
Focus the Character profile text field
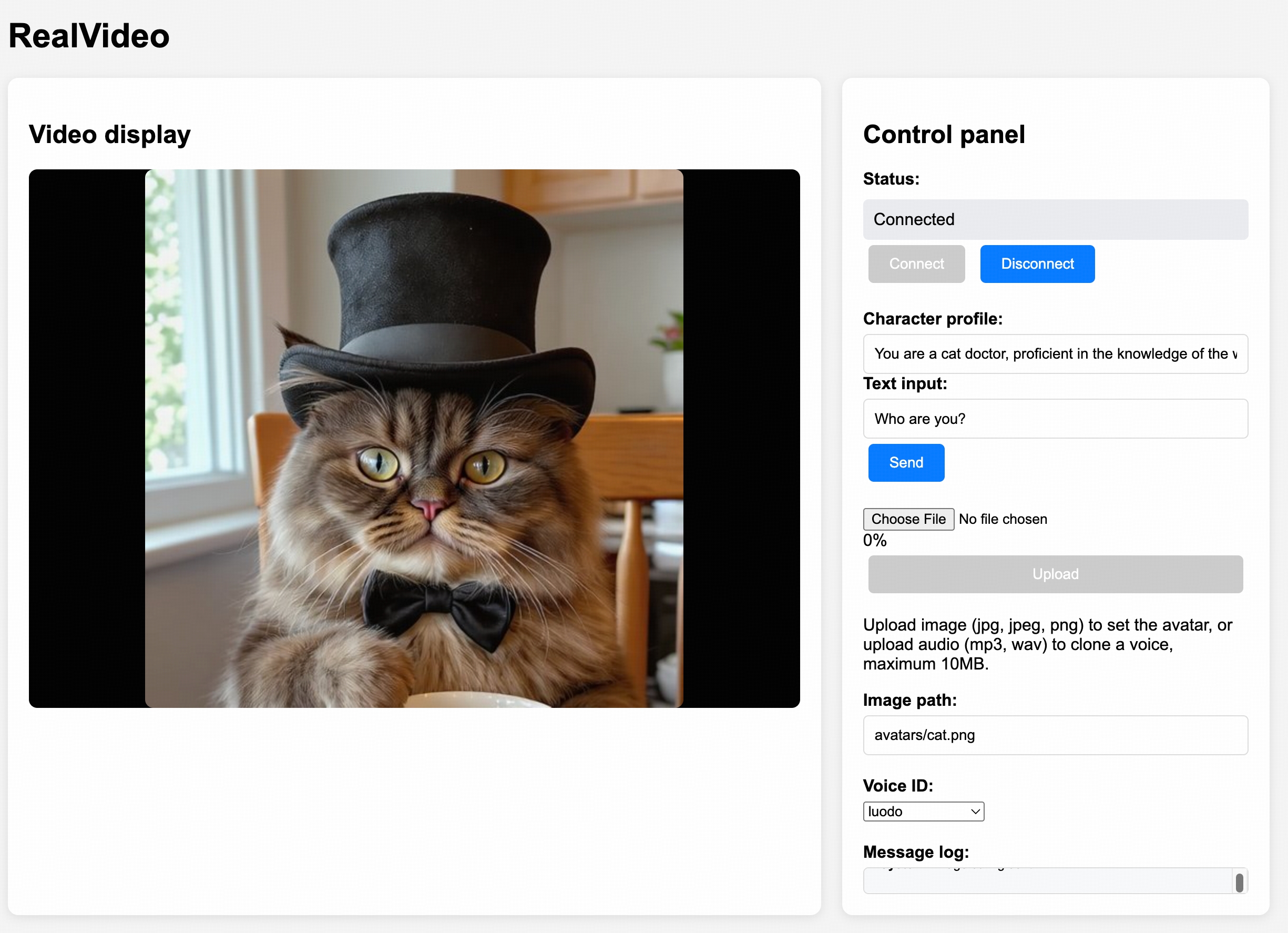pos(1055,354)
